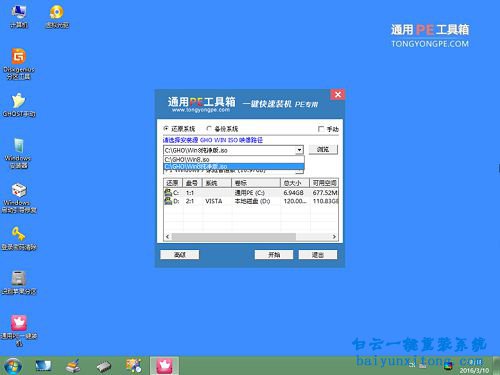This screenshot has width=500, height=375.
Task: Launch DiskGenius partition tool icon
Action: click(x=19, y=64)
